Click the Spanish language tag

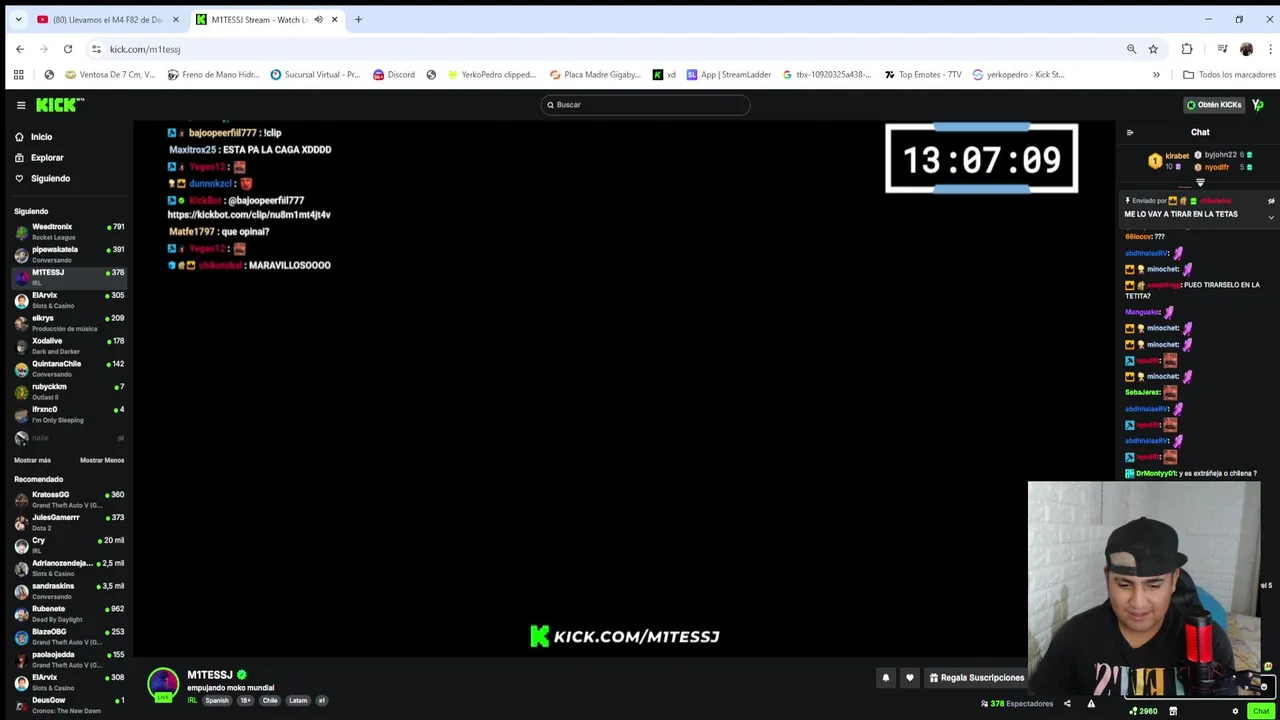click(x=217, y=701)
